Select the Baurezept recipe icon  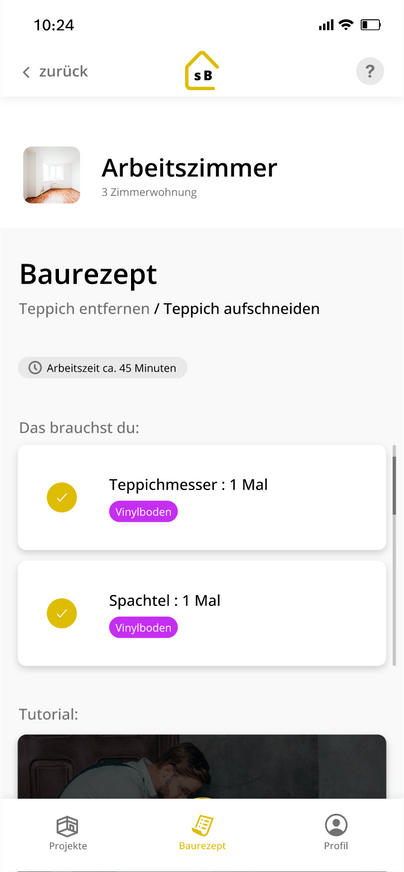pos(203,825)
